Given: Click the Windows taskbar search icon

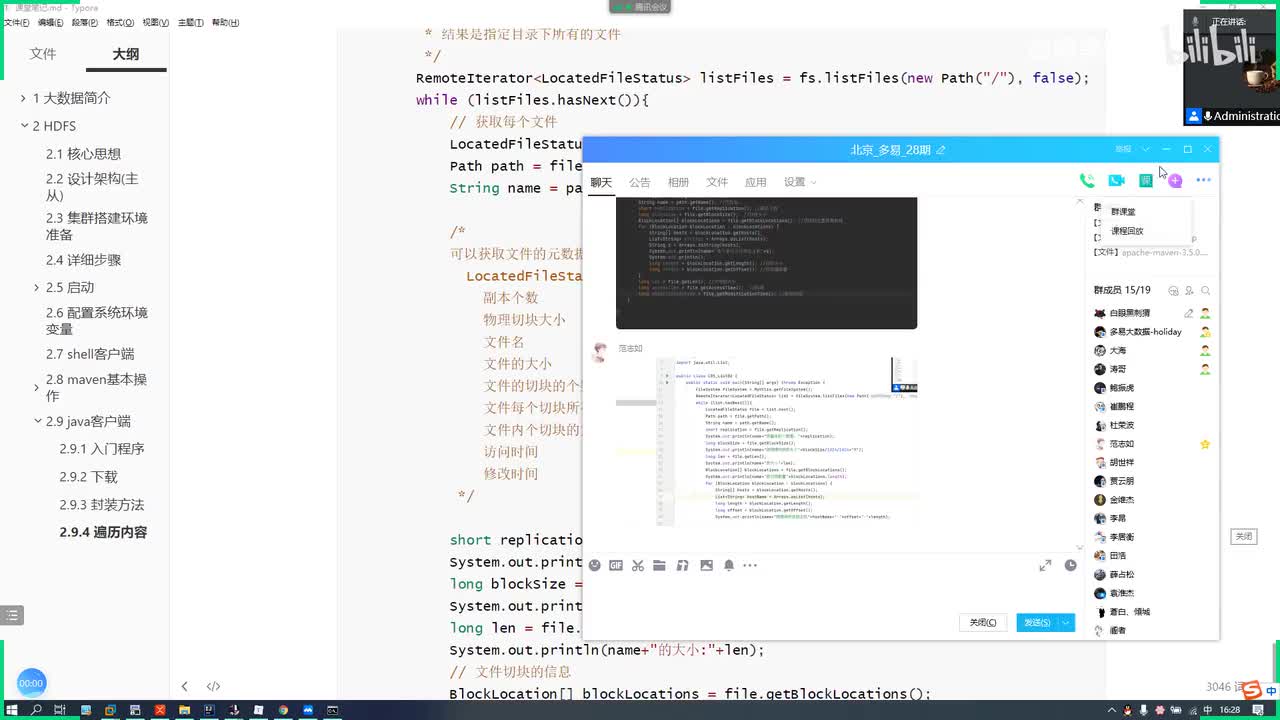Looking at the screenshot, I should [x=36, y=710].
